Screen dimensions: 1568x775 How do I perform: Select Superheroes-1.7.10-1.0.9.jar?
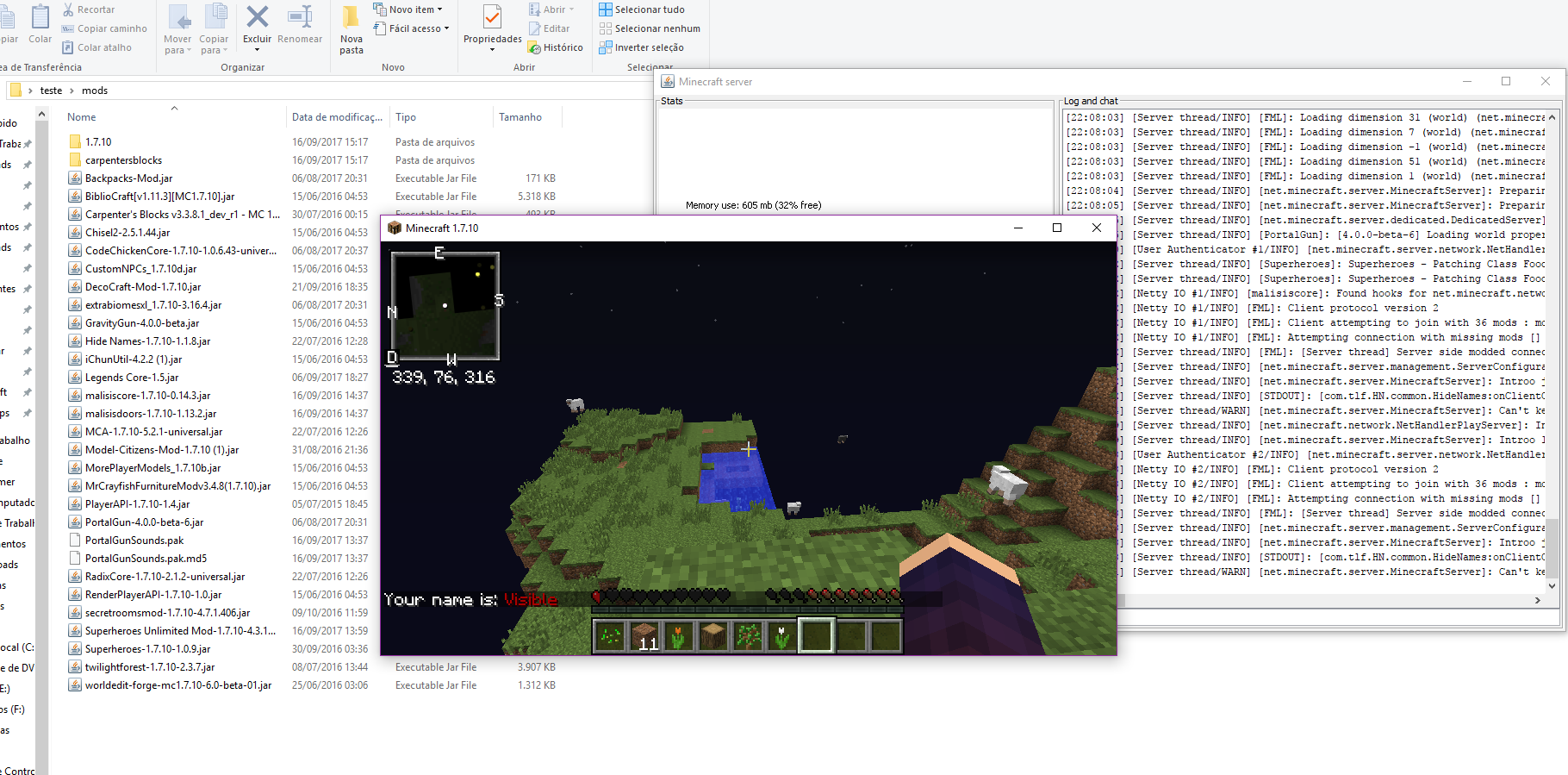point(147,648)
